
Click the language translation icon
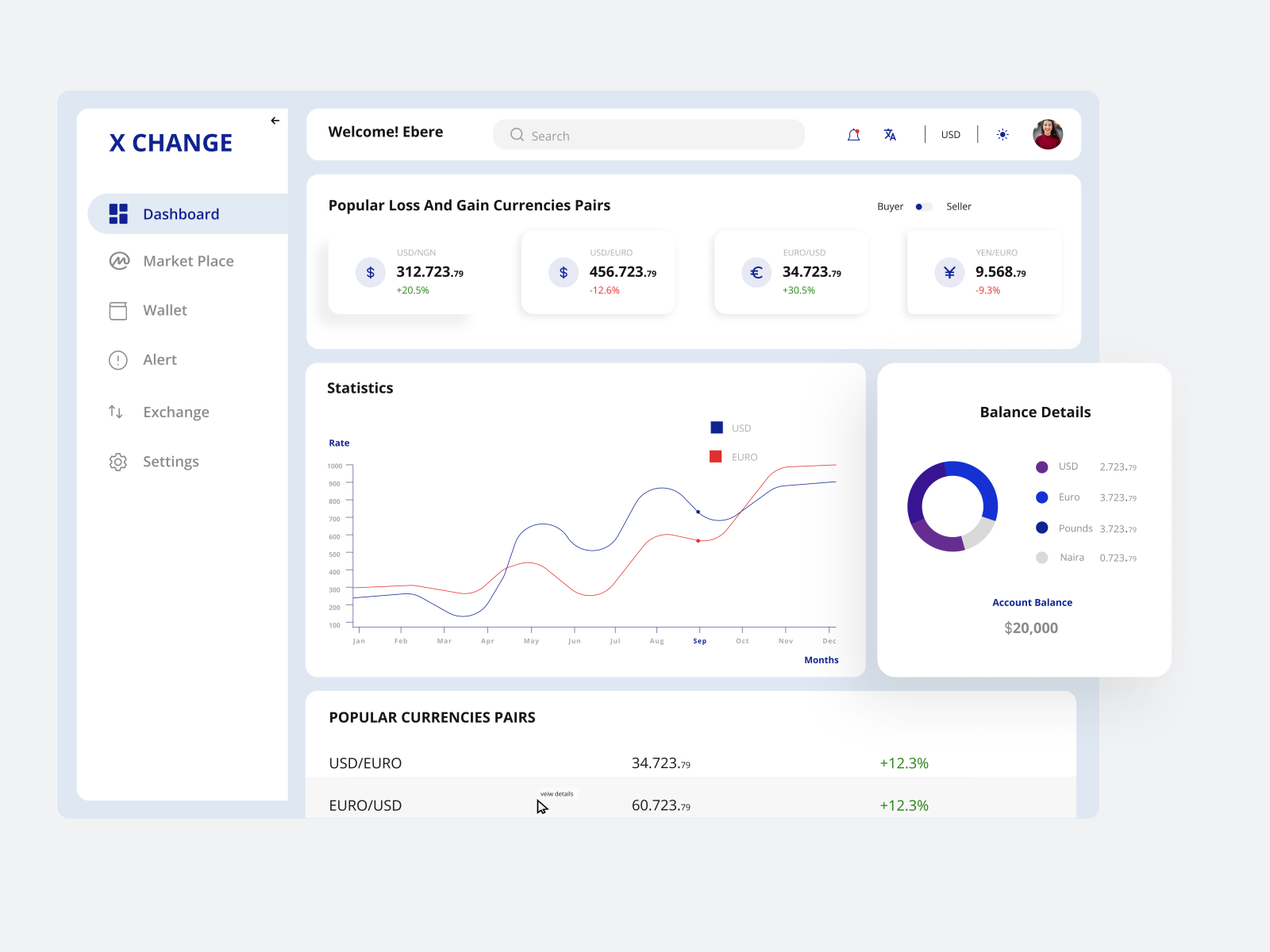point(890,135)
